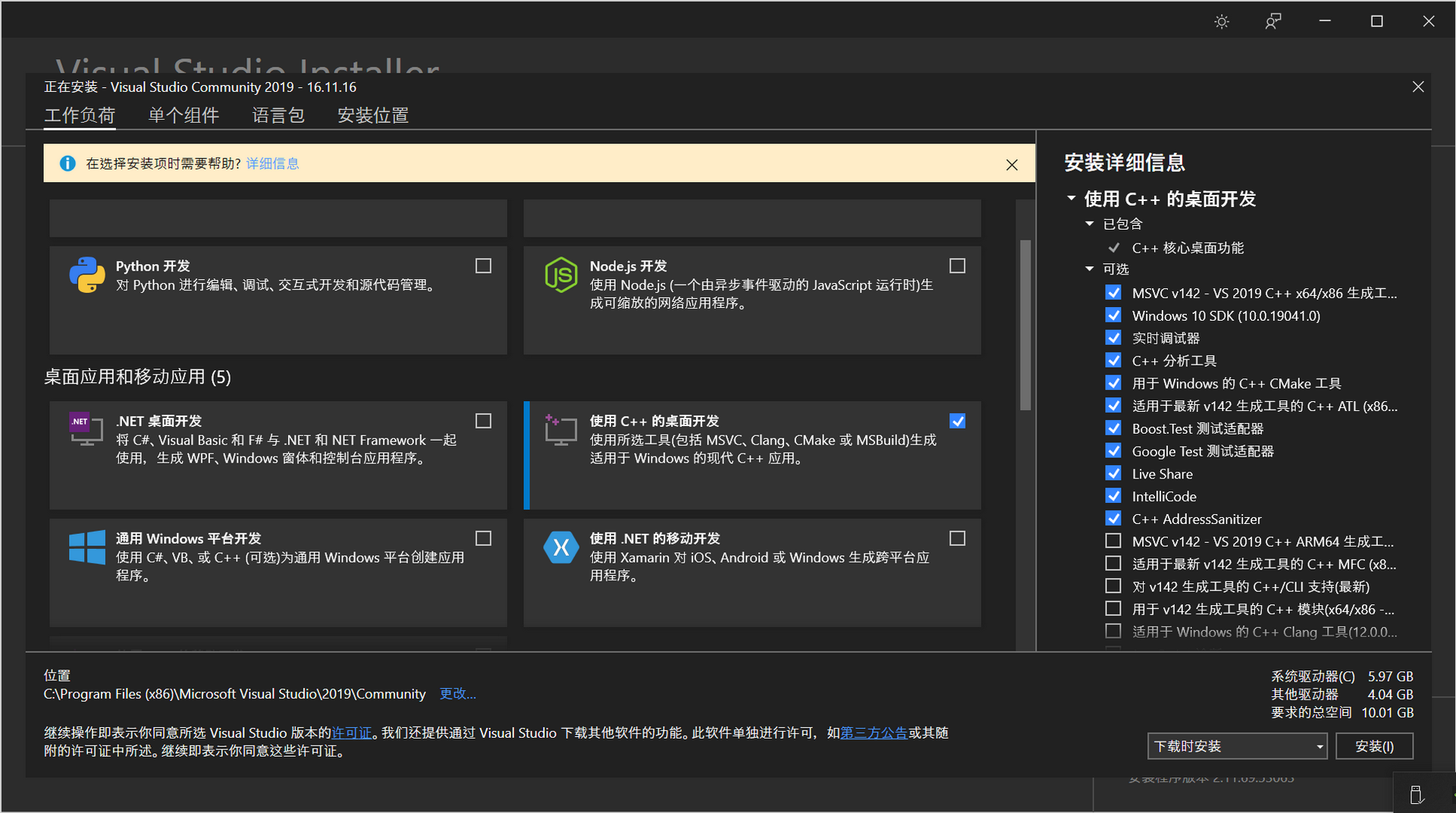Uncheck the 使用 C++ 的桌面开发 workload
This screenshot has width=1456, height=813.
[x=958, y=421]
